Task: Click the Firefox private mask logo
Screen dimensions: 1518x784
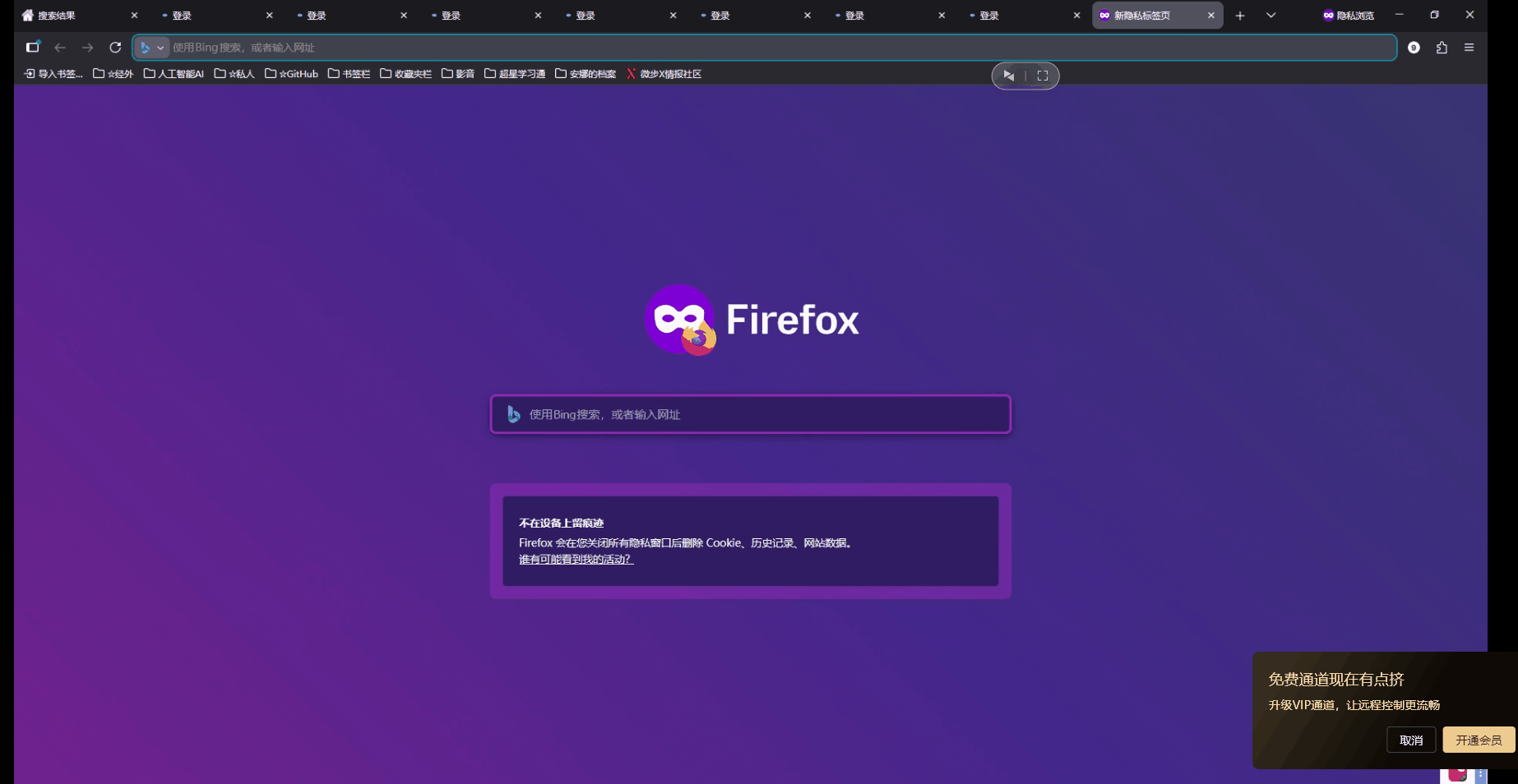Action: pyautogui.click(x=681, y=320)
